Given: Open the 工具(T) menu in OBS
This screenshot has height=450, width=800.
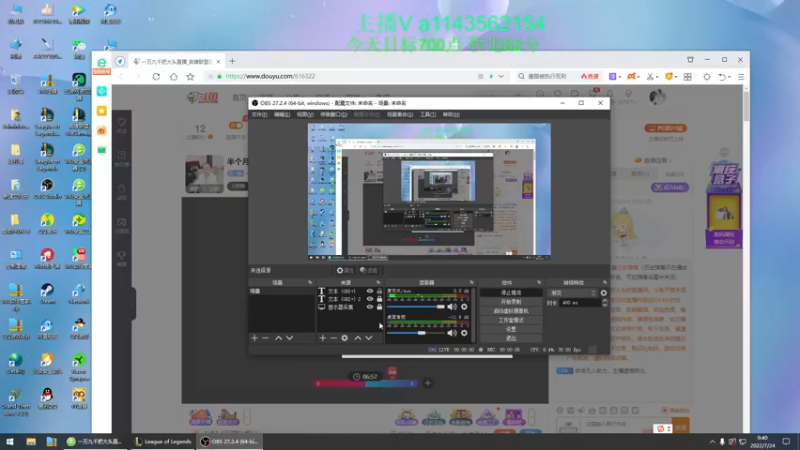Looking at the screenshot, I should click(x=428, y=114).
